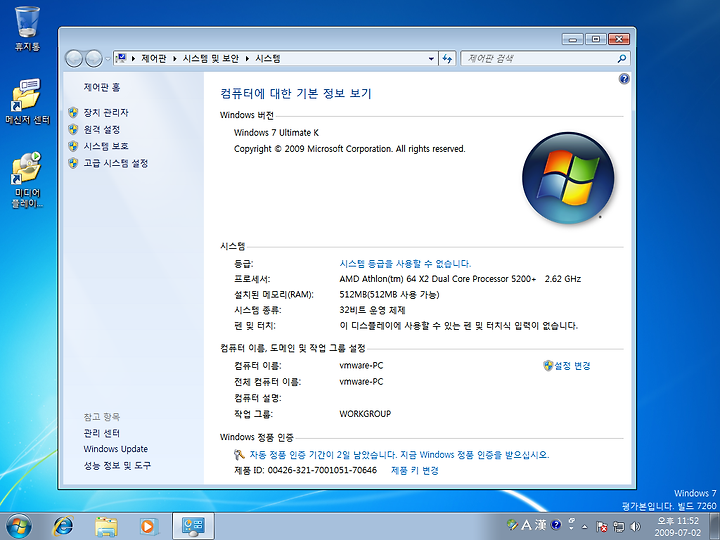Open Windows Explorer folder on taskbar
The width and height of the screenshot is (720, 540).
click(x=106, y=526)
